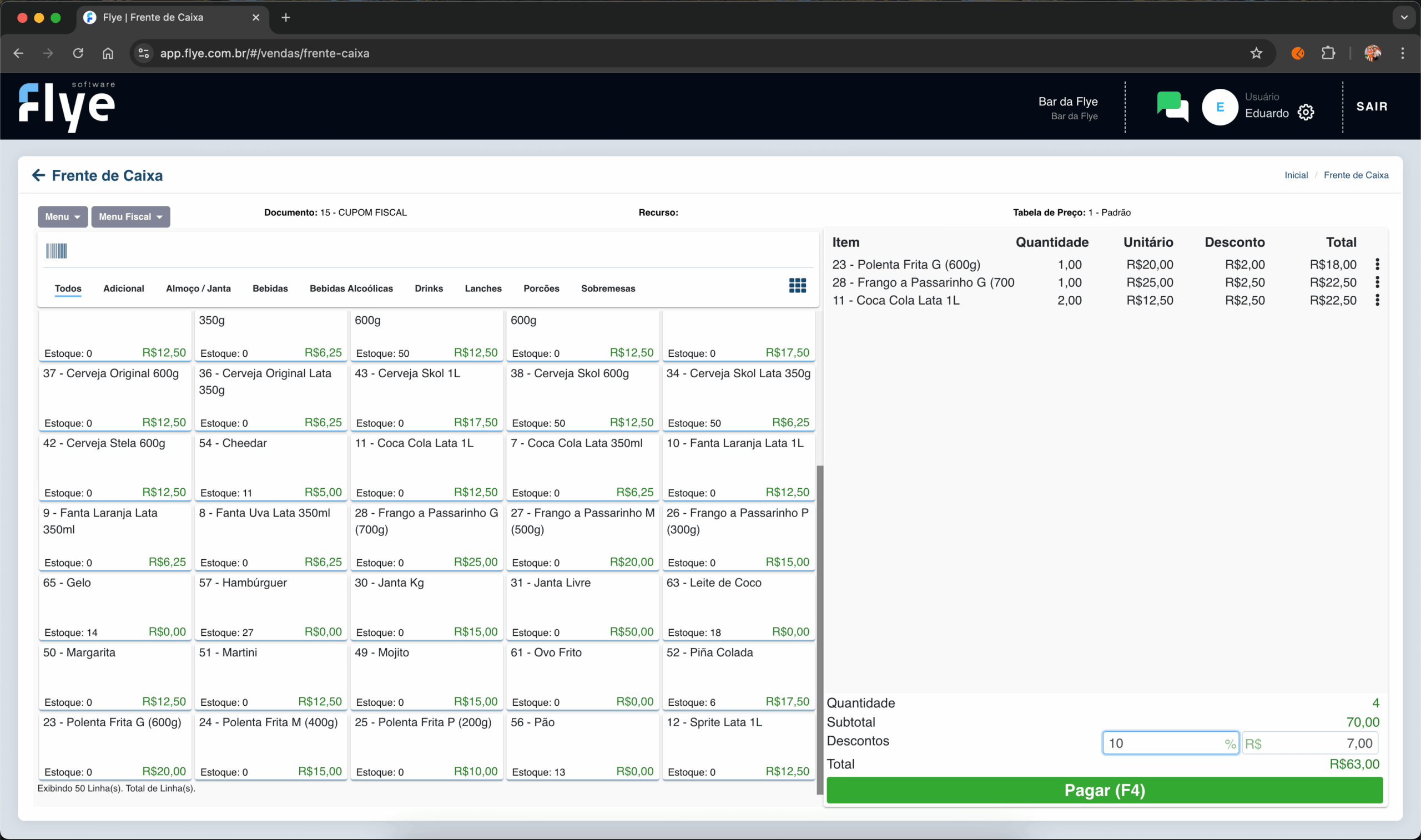Image resolution: width=1421 pixels, height=840 pixels.
Task: Select the Bebidas Alcoólicas category tab
Action: (351, 289)
